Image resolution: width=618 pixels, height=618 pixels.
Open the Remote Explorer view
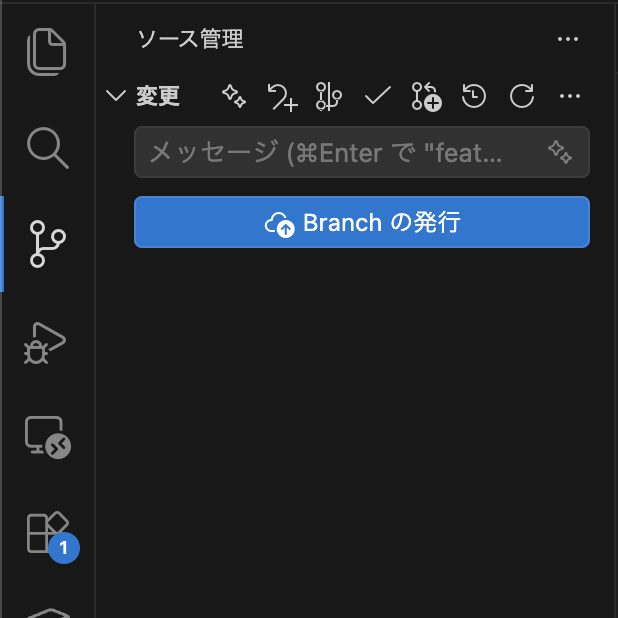point(48,437)
